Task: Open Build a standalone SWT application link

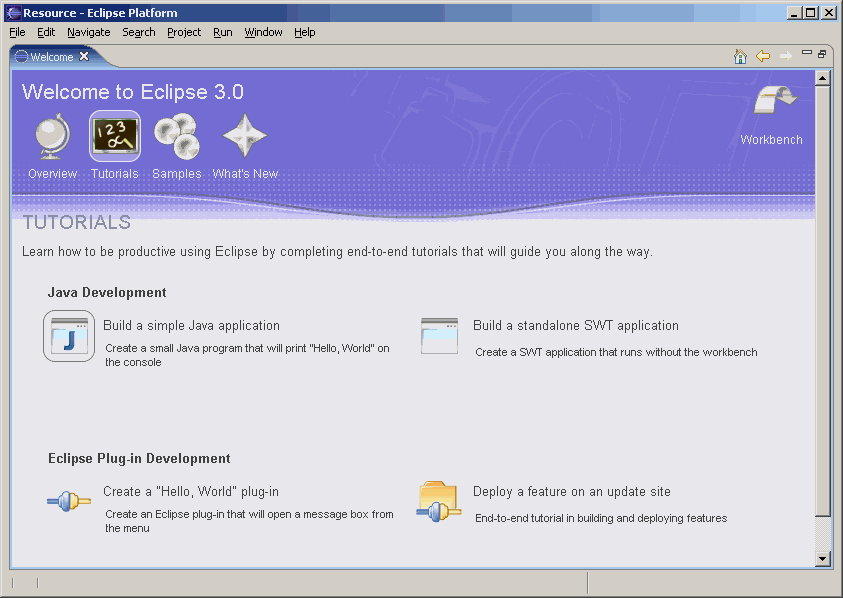Action: pos(576,325)
